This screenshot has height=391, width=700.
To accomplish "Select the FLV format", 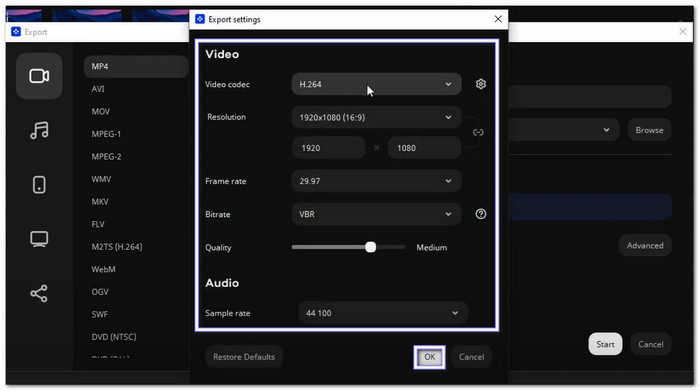I will tap(98, 224).
